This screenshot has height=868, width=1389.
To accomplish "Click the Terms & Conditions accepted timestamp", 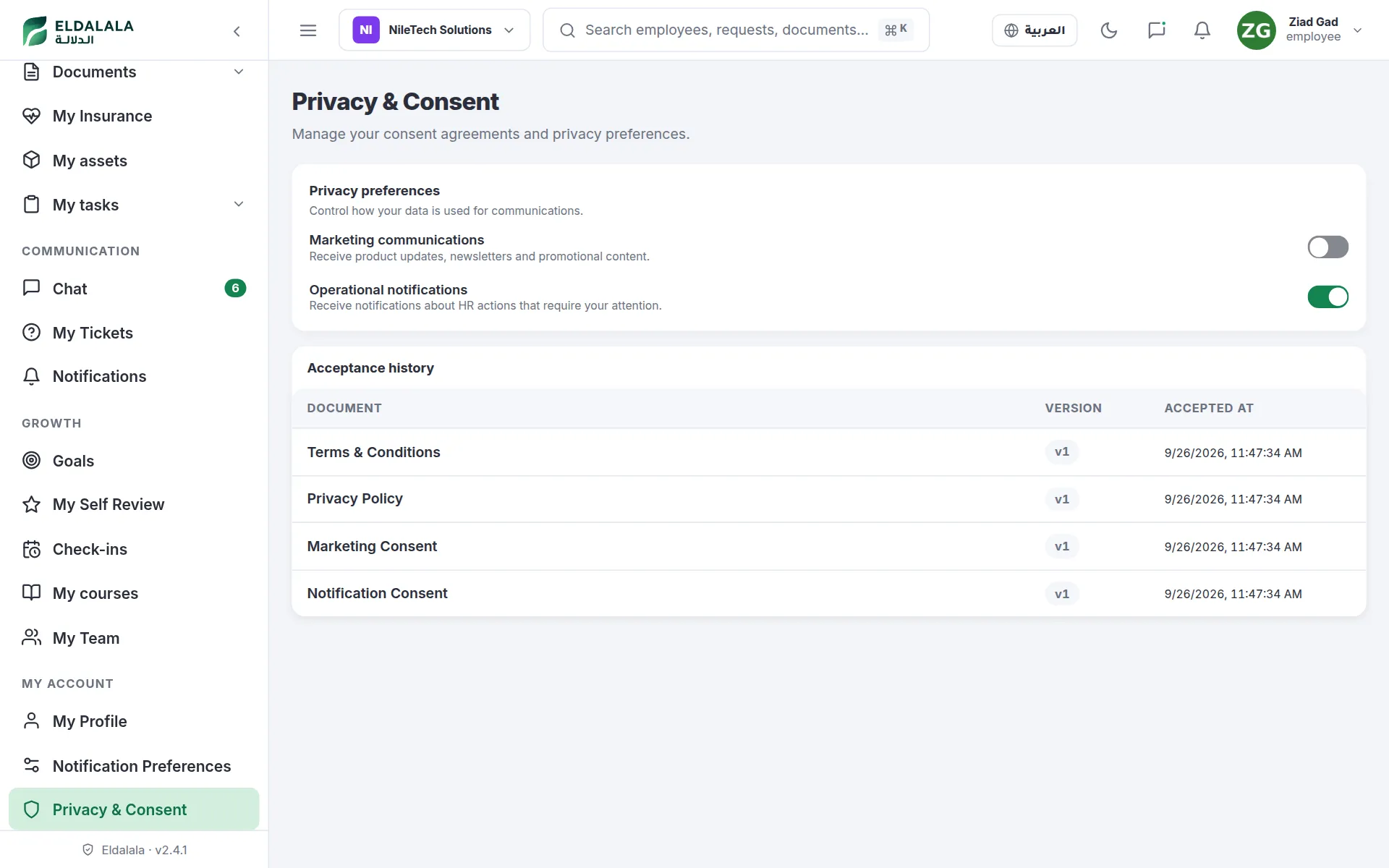I will [1233, 453].
